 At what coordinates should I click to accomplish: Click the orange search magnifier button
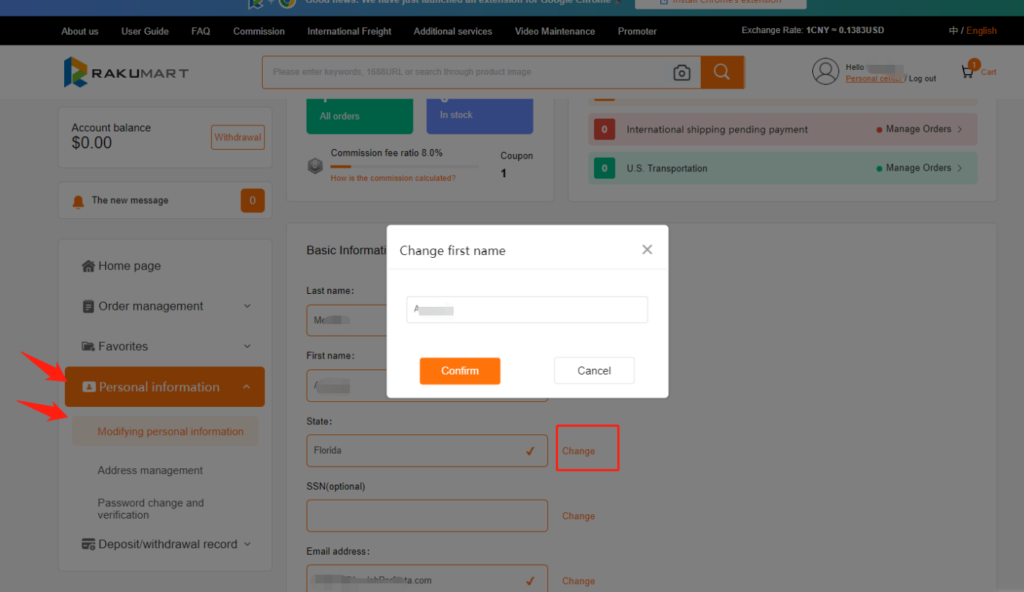click(722, 72)
